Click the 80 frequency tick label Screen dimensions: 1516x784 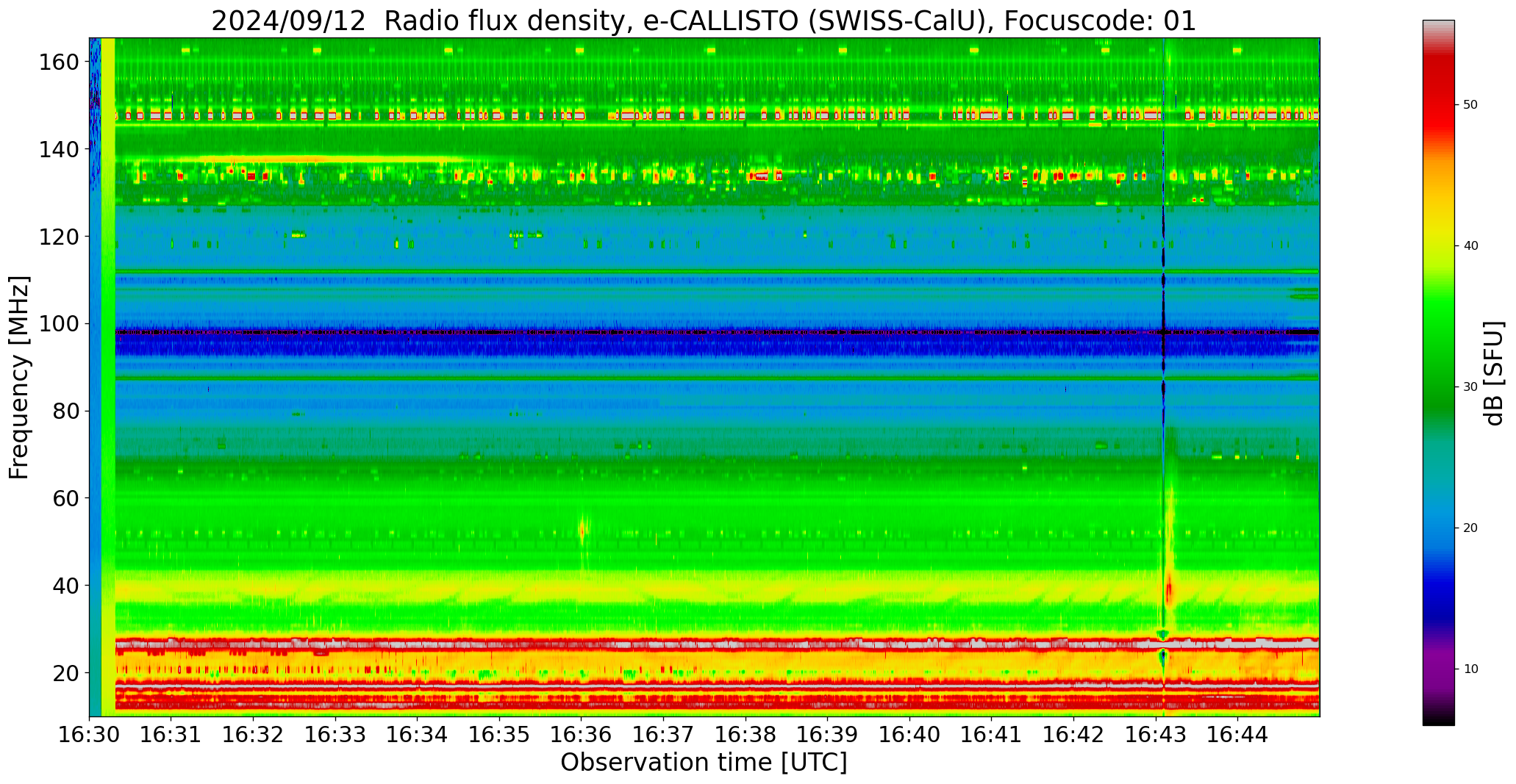pos(66,411)
